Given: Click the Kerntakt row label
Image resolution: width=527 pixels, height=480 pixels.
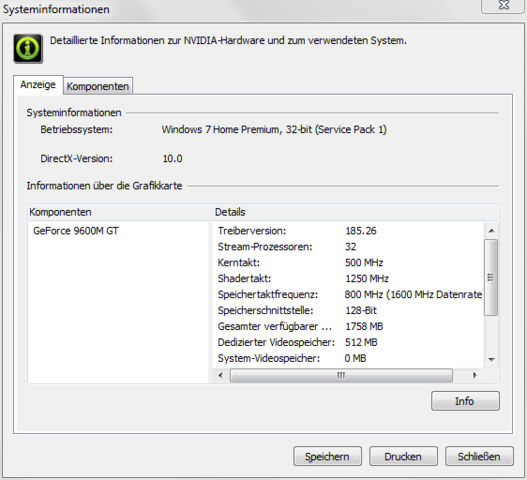Looking at the screenshot, I should (x=239, y=263).
